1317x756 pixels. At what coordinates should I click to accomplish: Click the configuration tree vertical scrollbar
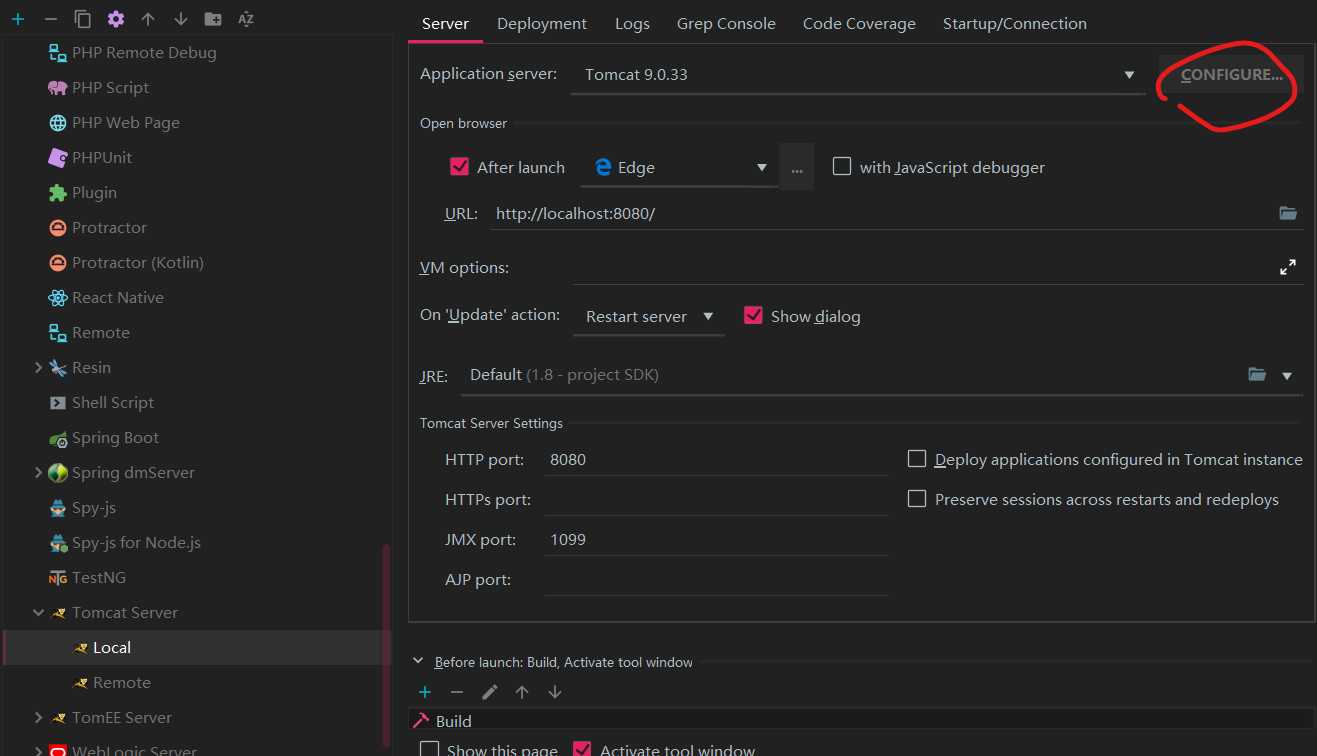tap(386, 645)
